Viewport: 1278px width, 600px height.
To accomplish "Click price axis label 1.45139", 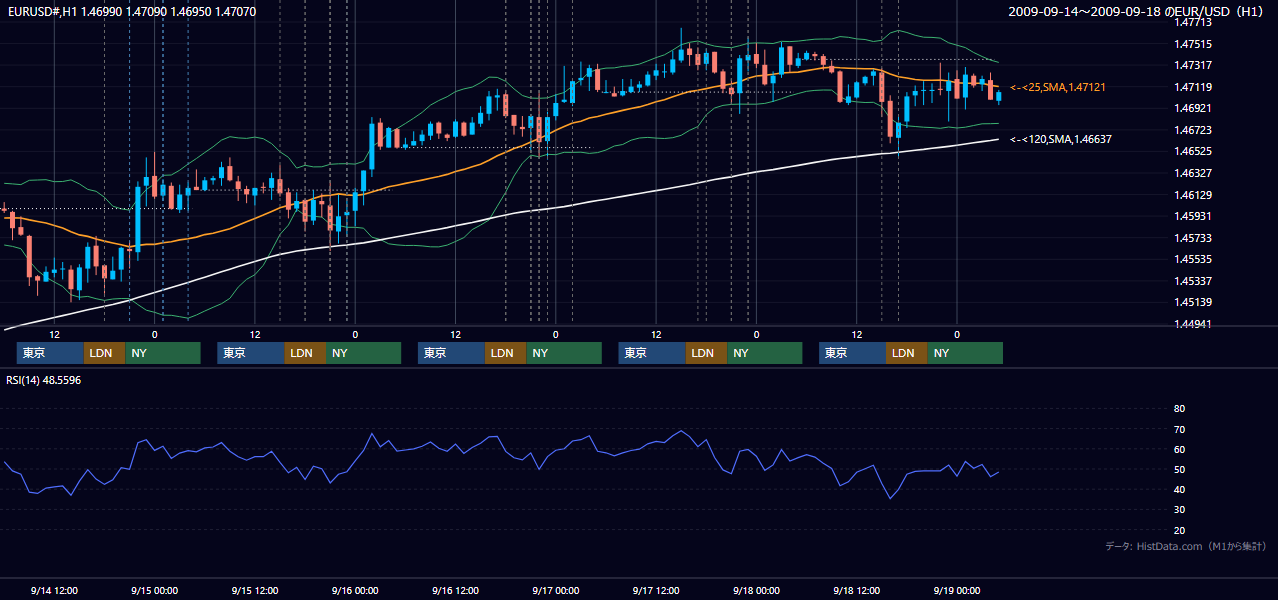I will point(1193,302).
